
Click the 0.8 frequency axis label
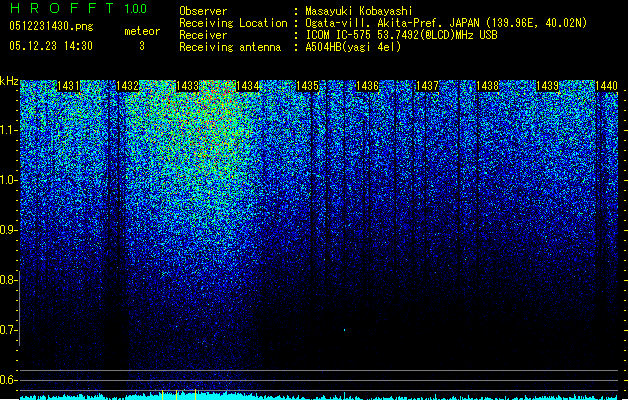[8, 280]
